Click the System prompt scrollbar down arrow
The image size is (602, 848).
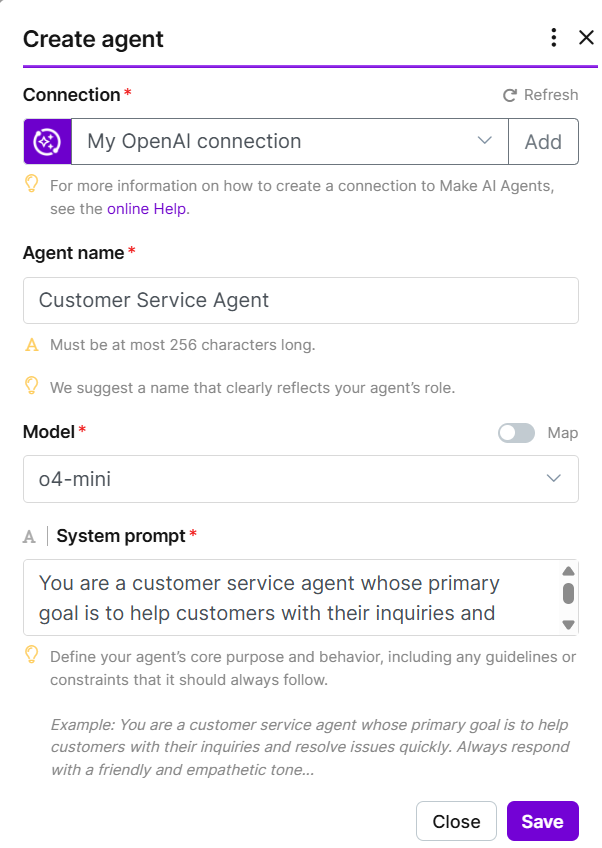tap(568, 625)
